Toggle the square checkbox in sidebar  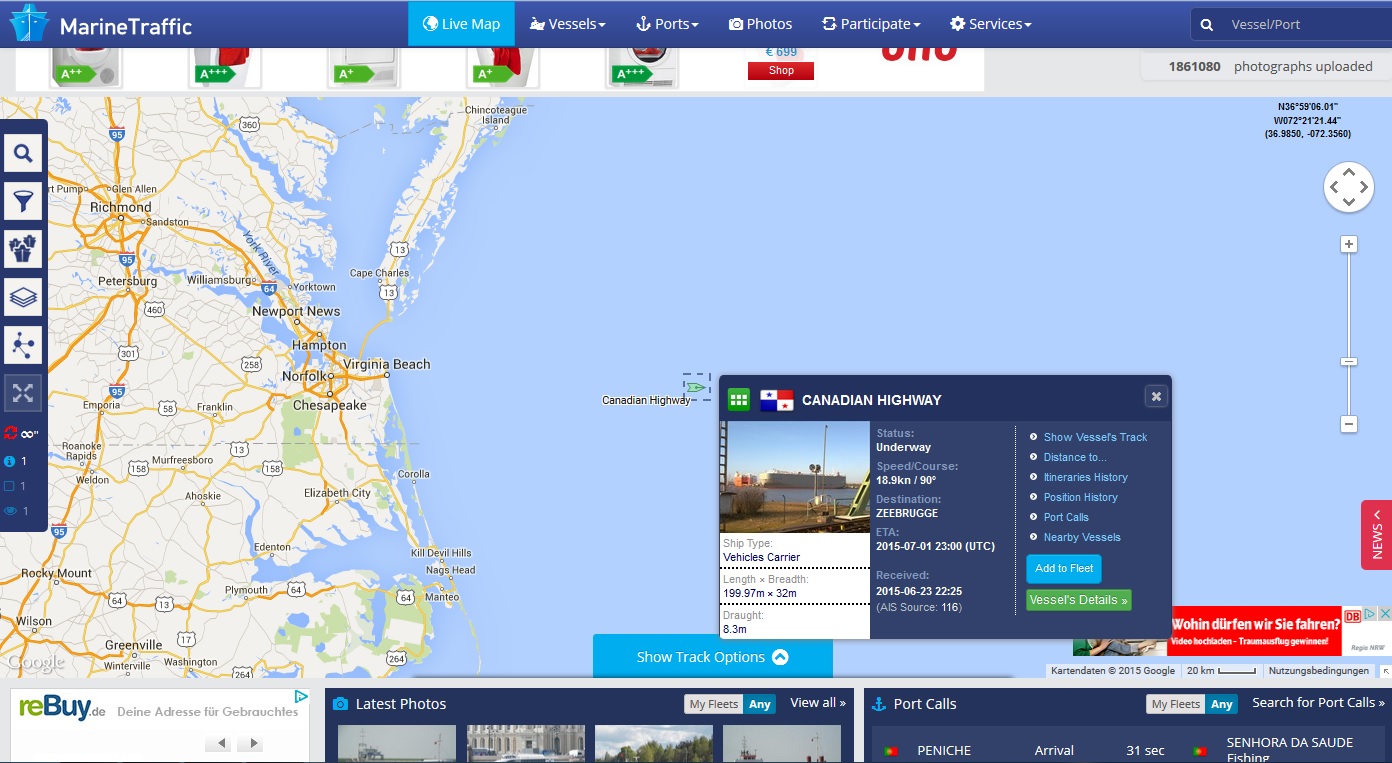click(x=9, y=487)
